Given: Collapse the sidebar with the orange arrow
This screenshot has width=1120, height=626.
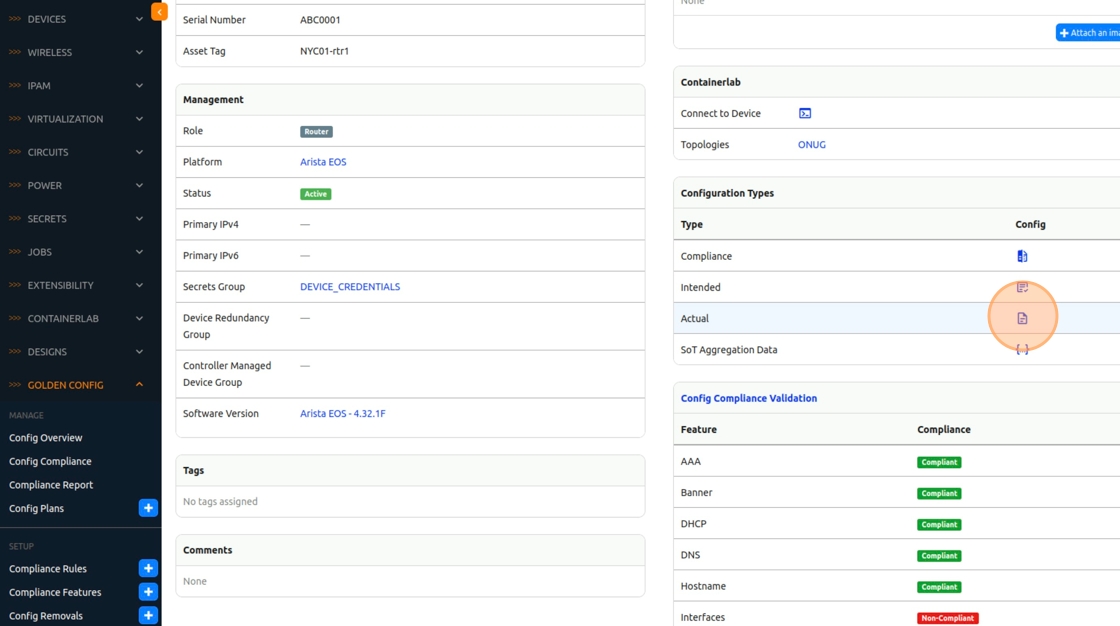Looking at the screenshot, I should point(159,12).
